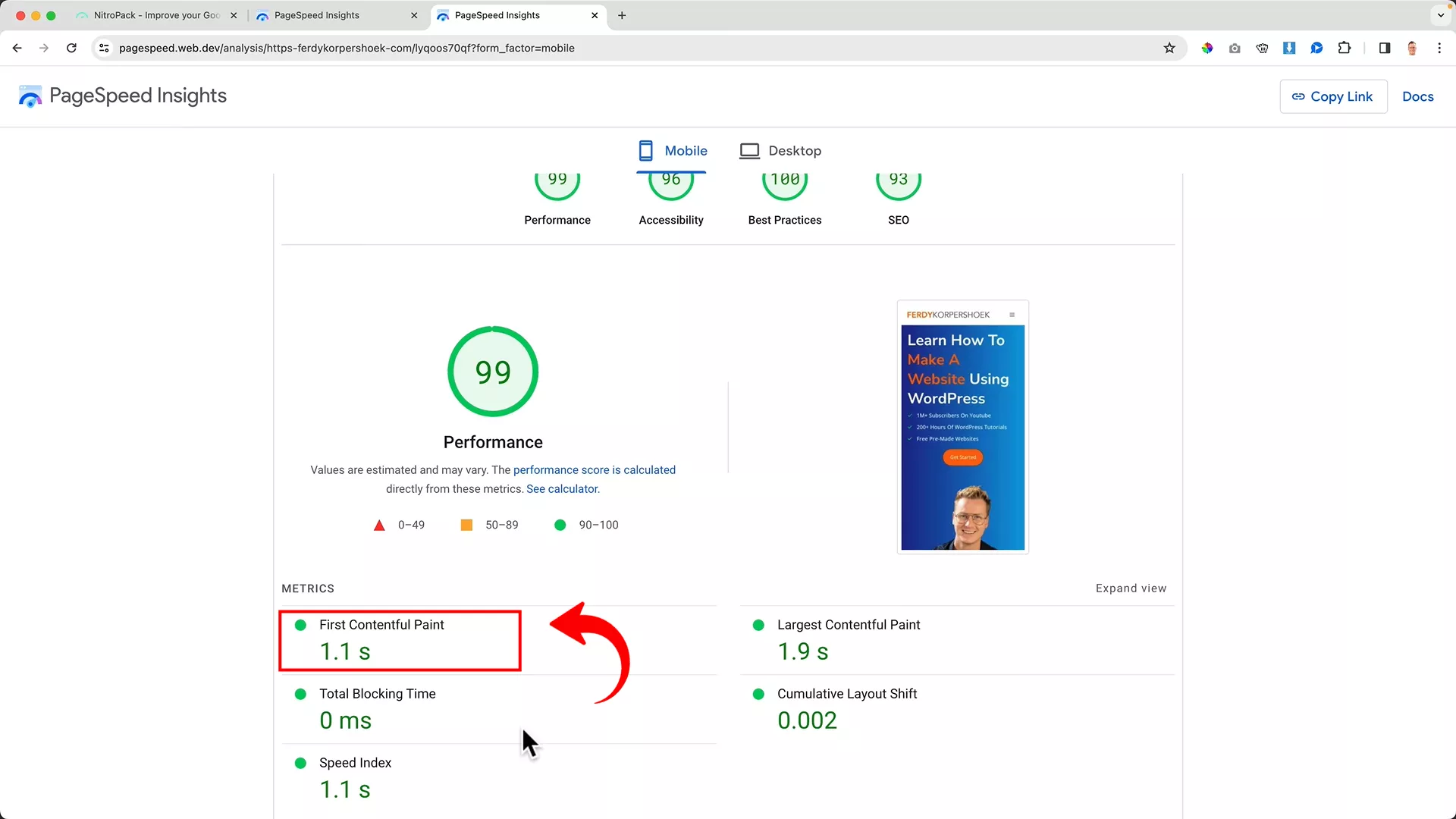Image resolution: width=1456 pixels, height=819 pixels.
Task: Open the See calculator link
Action: tap(562, 489)
